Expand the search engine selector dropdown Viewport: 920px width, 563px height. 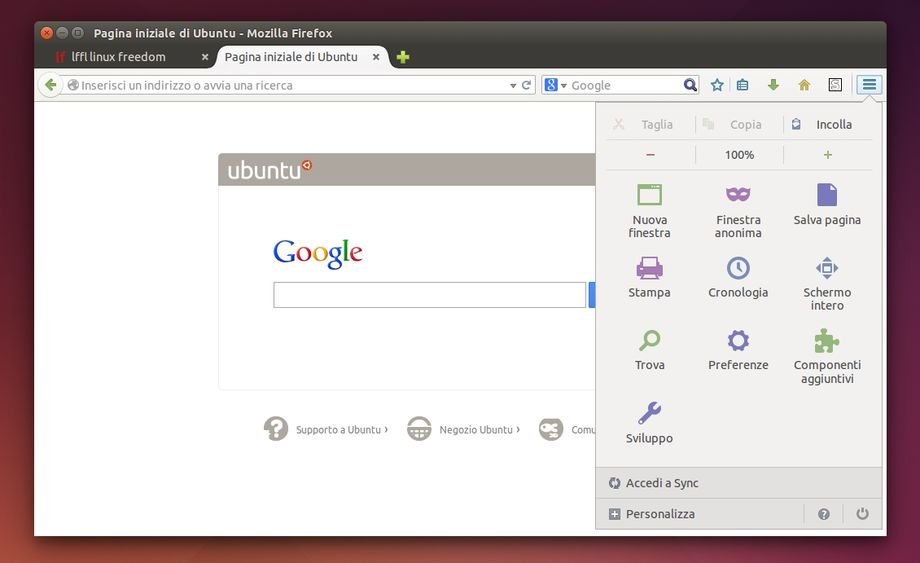tap(556, 85)
